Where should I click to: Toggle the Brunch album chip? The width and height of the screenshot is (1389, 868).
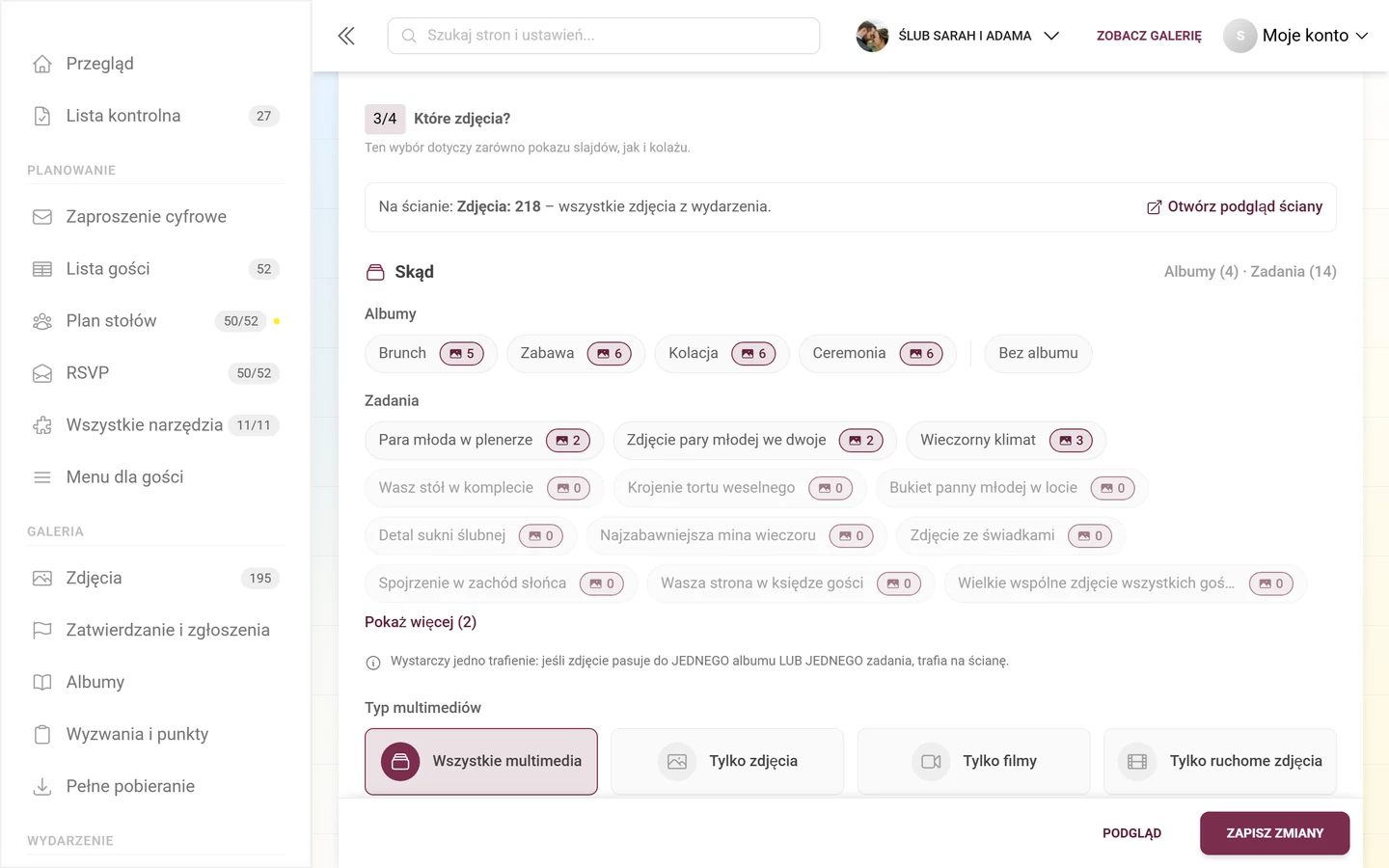click(431, 354)
